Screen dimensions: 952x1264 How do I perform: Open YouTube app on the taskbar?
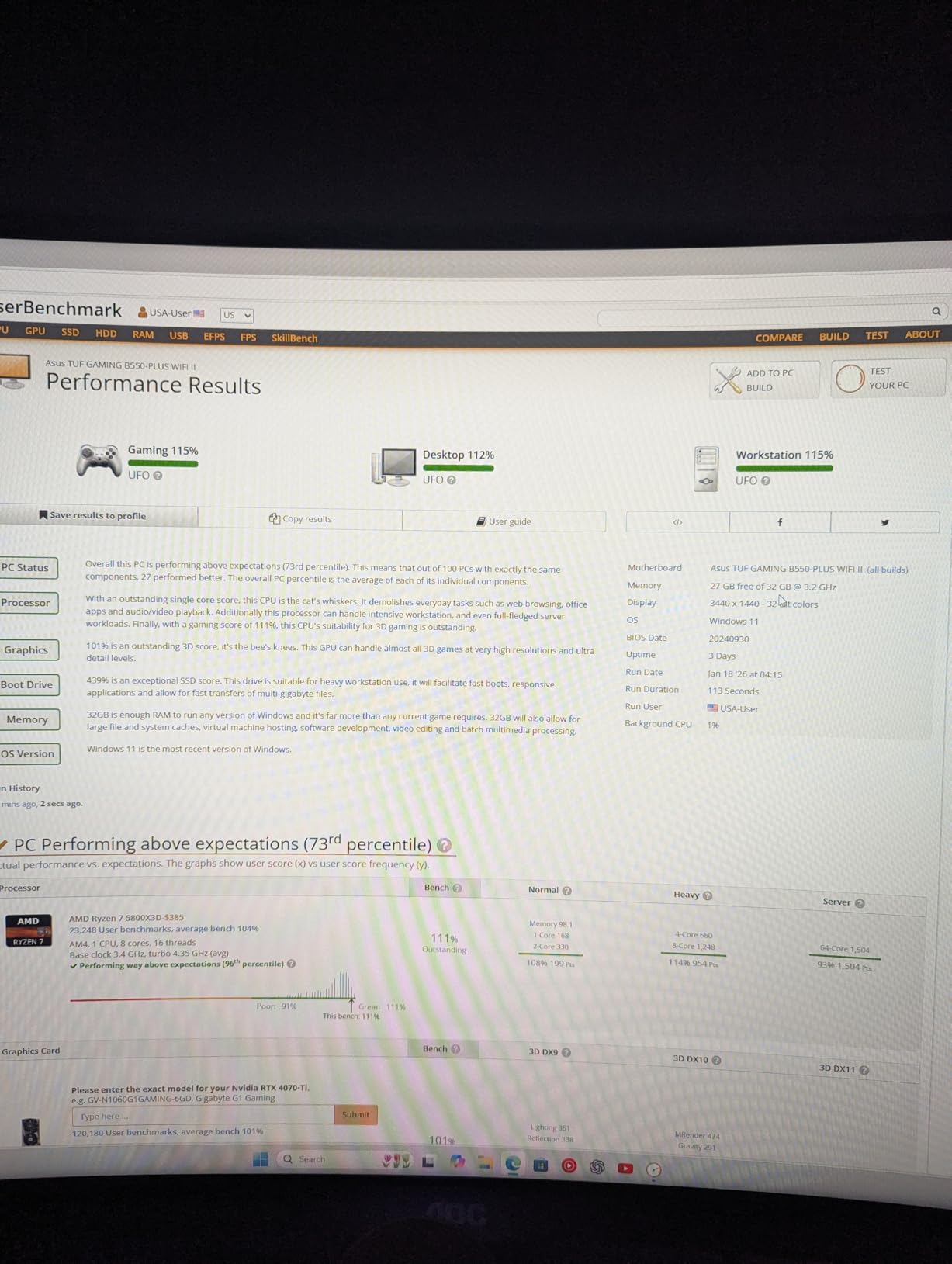click(x=625, y=1168)
